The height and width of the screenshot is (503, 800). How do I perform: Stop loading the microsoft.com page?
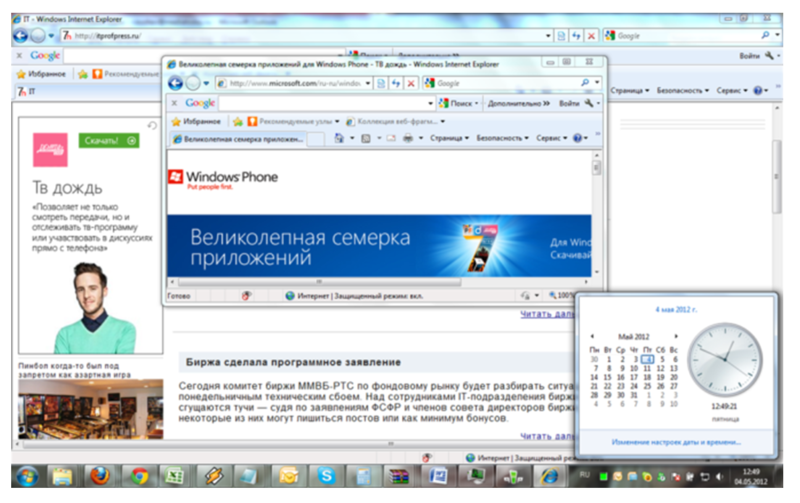pos(411,83)
